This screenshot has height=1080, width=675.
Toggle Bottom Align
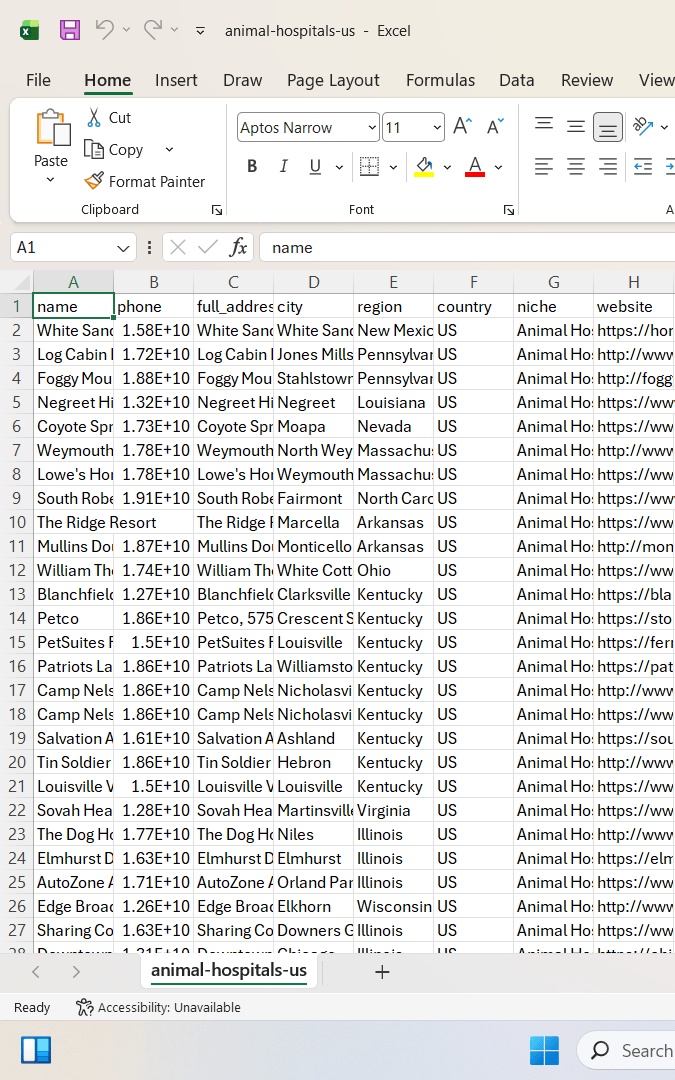point(608,127)
